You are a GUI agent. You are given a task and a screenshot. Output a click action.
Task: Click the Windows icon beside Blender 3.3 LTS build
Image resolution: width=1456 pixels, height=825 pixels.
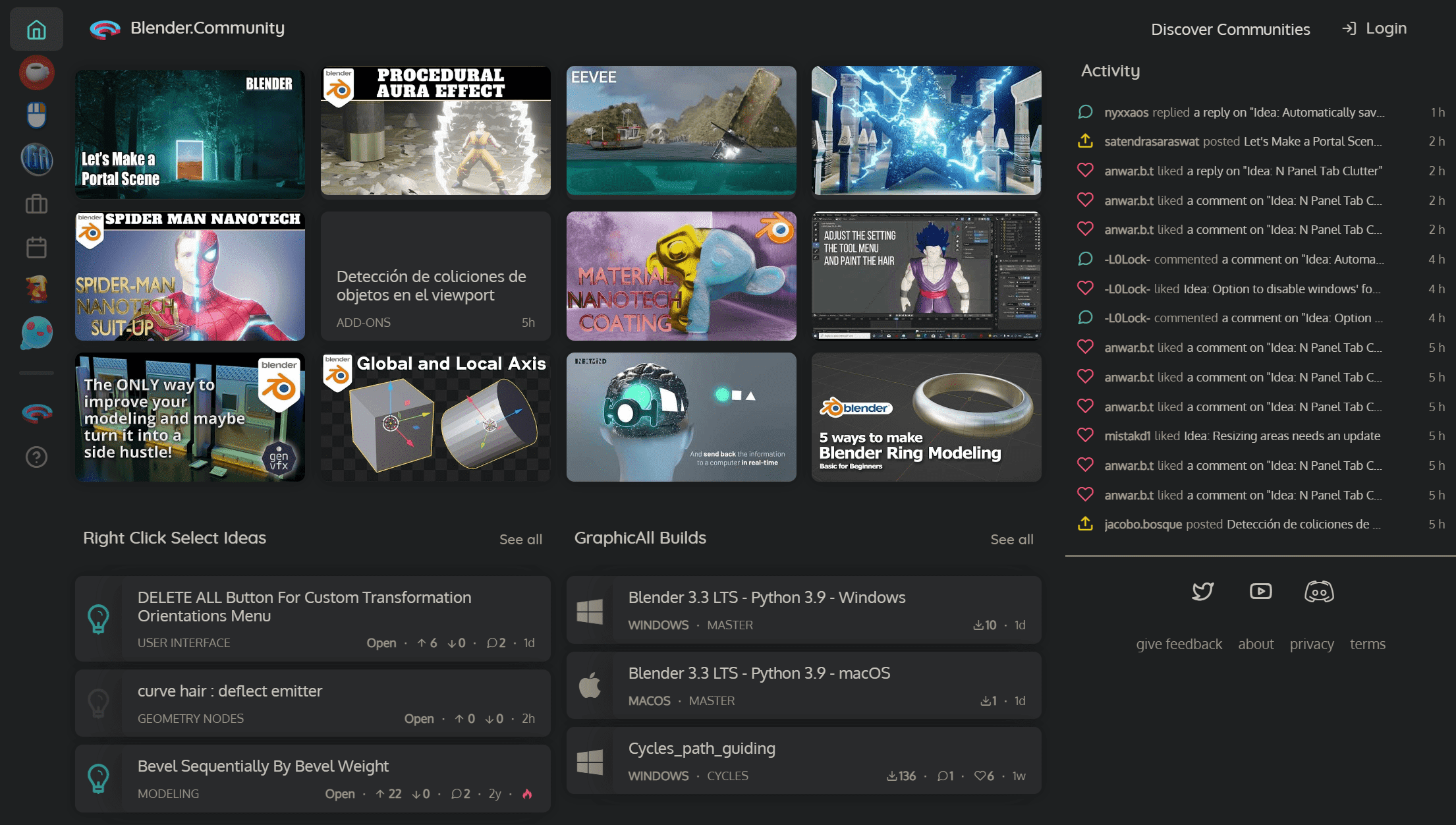click(x=592, y=610)
